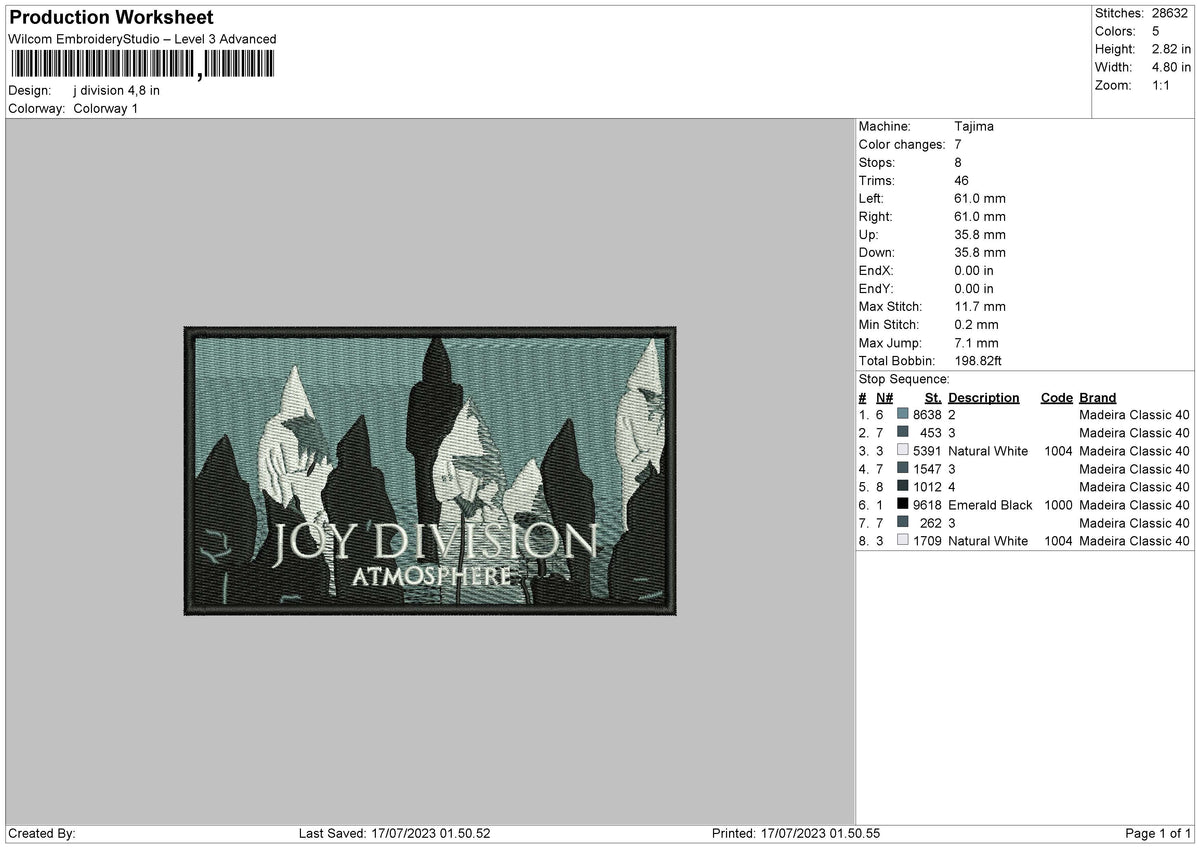Click the Stop Sequence heading
Screen dimensions: 1200x848
point(905,379)
